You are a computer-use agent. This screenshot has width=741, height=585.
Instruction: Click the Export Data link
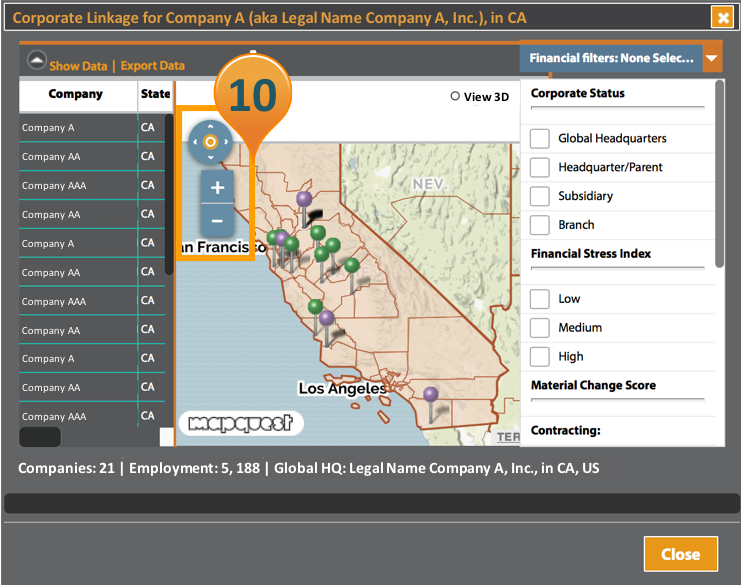tap(153, 66)
